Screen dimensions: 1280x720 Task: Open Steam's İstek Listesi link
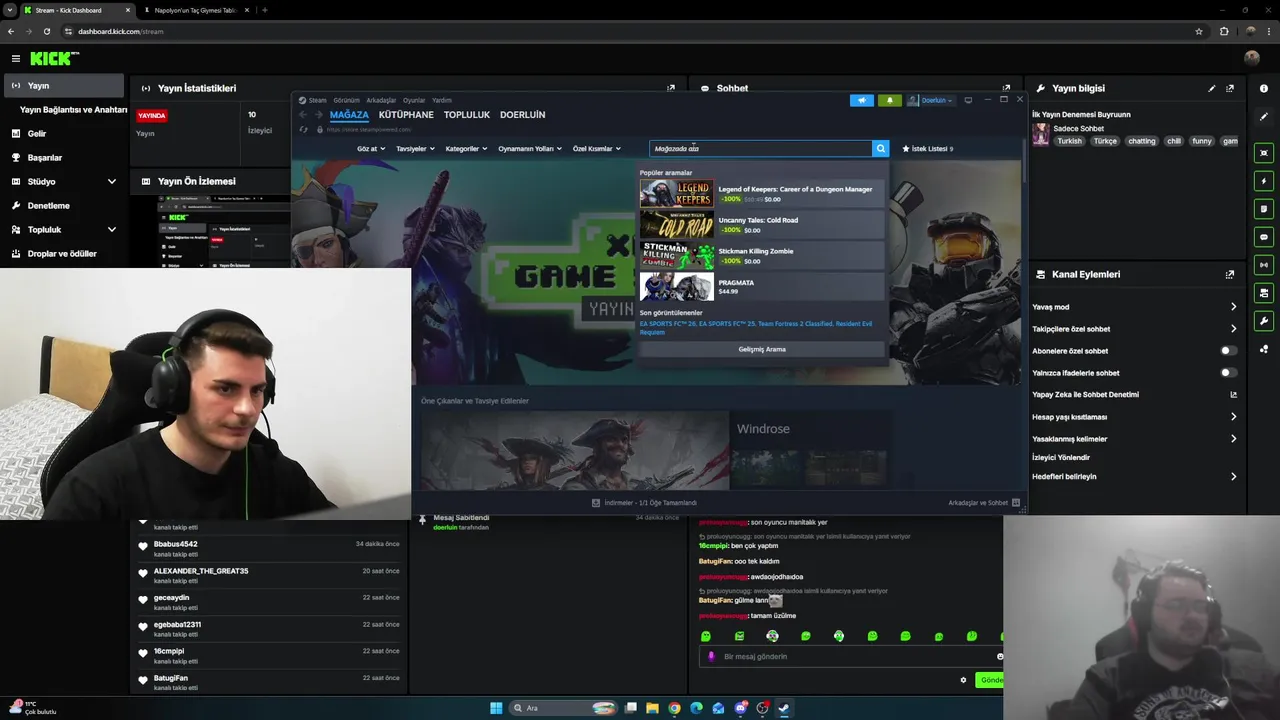[927, 149]
